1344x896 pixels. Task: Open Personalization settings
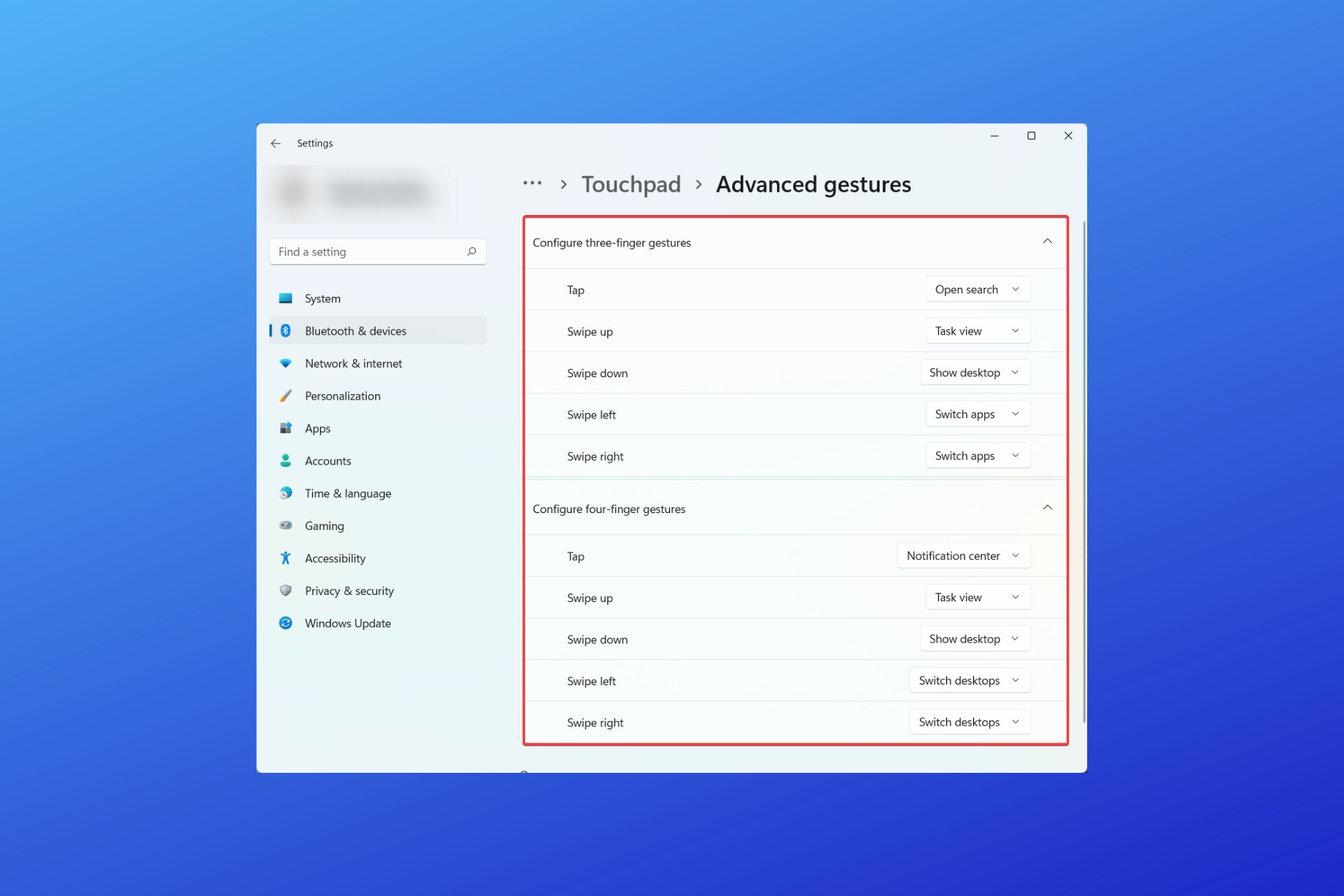378,396
